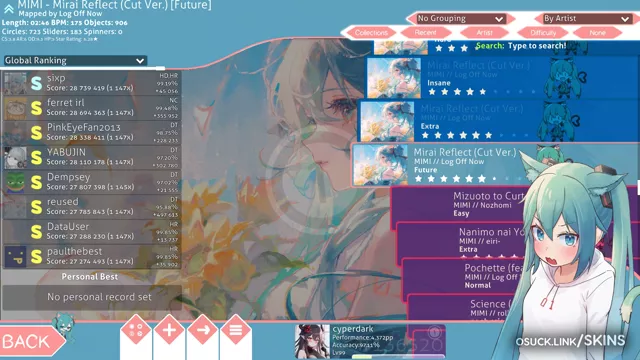View YABUJIN's leaderboard score
The image size is (640, 360).
click(x=92, y=158)
